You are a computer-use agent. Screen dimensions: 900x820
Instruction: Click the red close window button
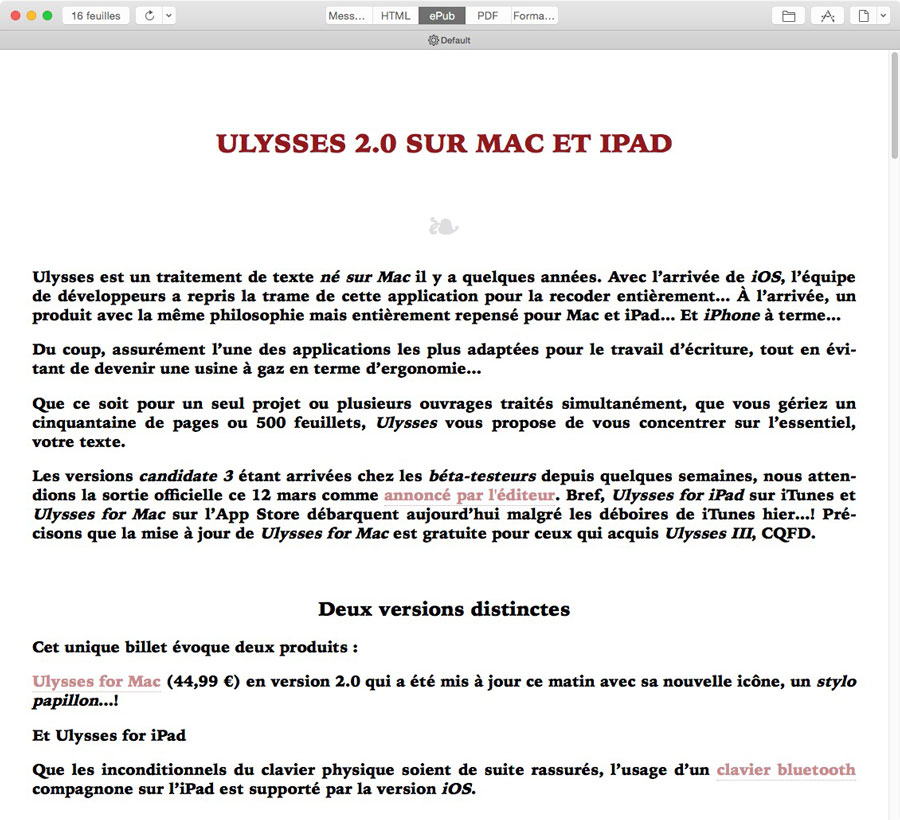pos(15,15)
